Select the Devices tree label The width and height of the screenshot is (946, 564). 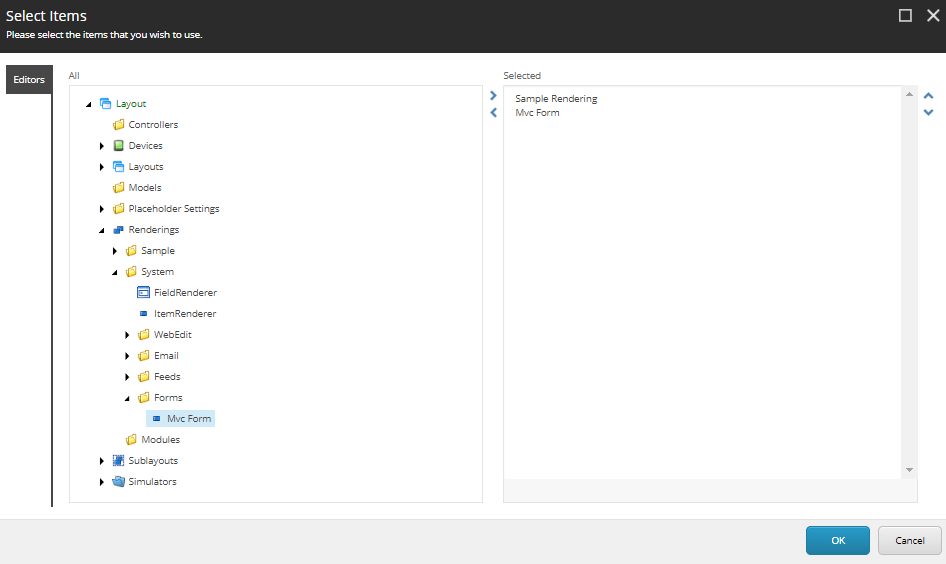click(x=145, y=145)
